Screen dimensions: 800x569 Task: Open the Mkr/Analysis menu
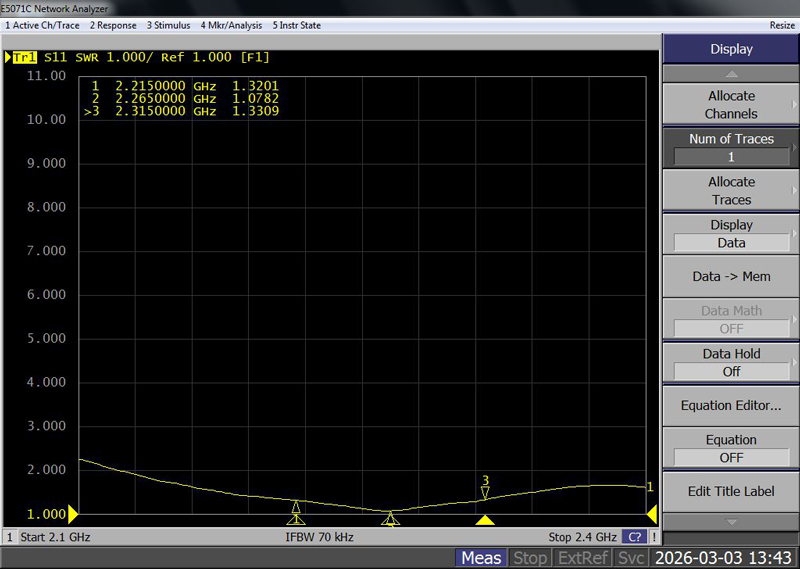pyautogui.click(x=231, y=25)
